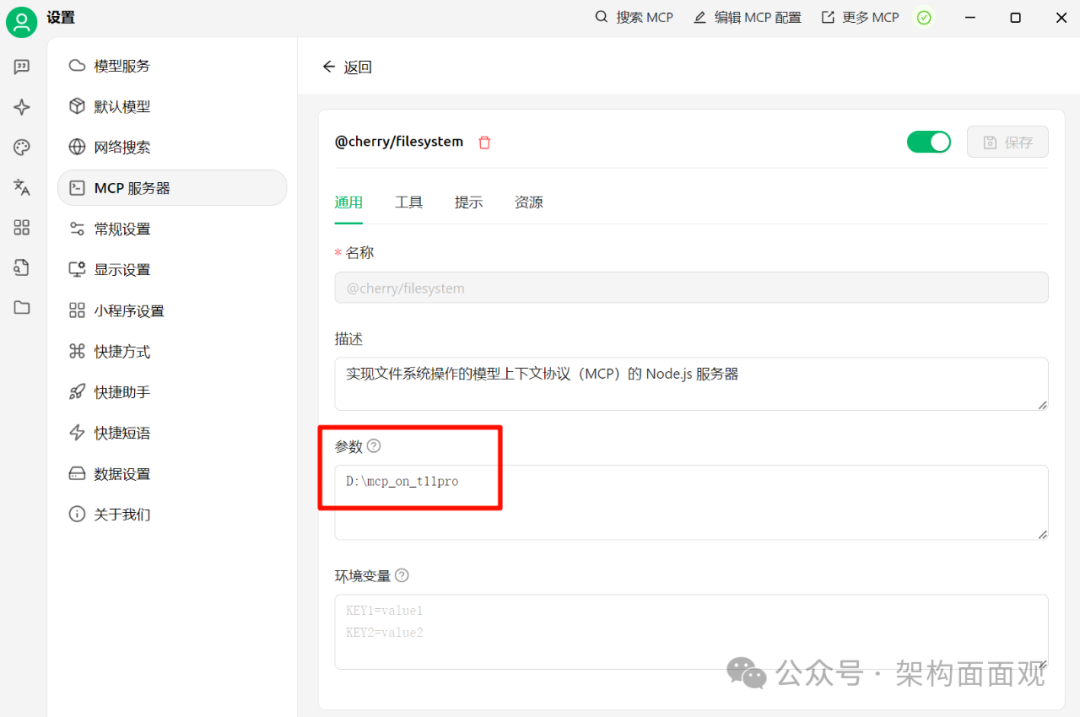The width and height of the screenshot is (1080, 717).
Task: Open the mini-apps grid icon in sidebar
Action: coord(21,227)
